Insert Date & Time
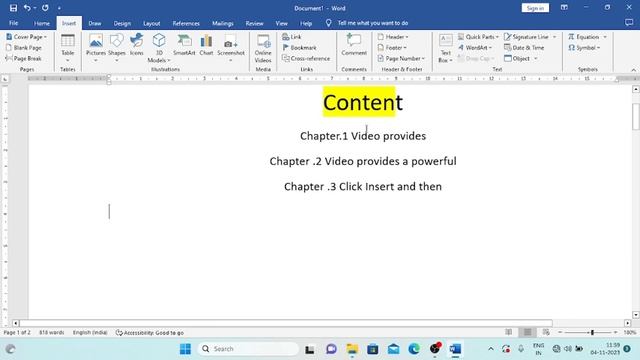Image resolution: width=640 pixels, height=360 pixels. 524,48
